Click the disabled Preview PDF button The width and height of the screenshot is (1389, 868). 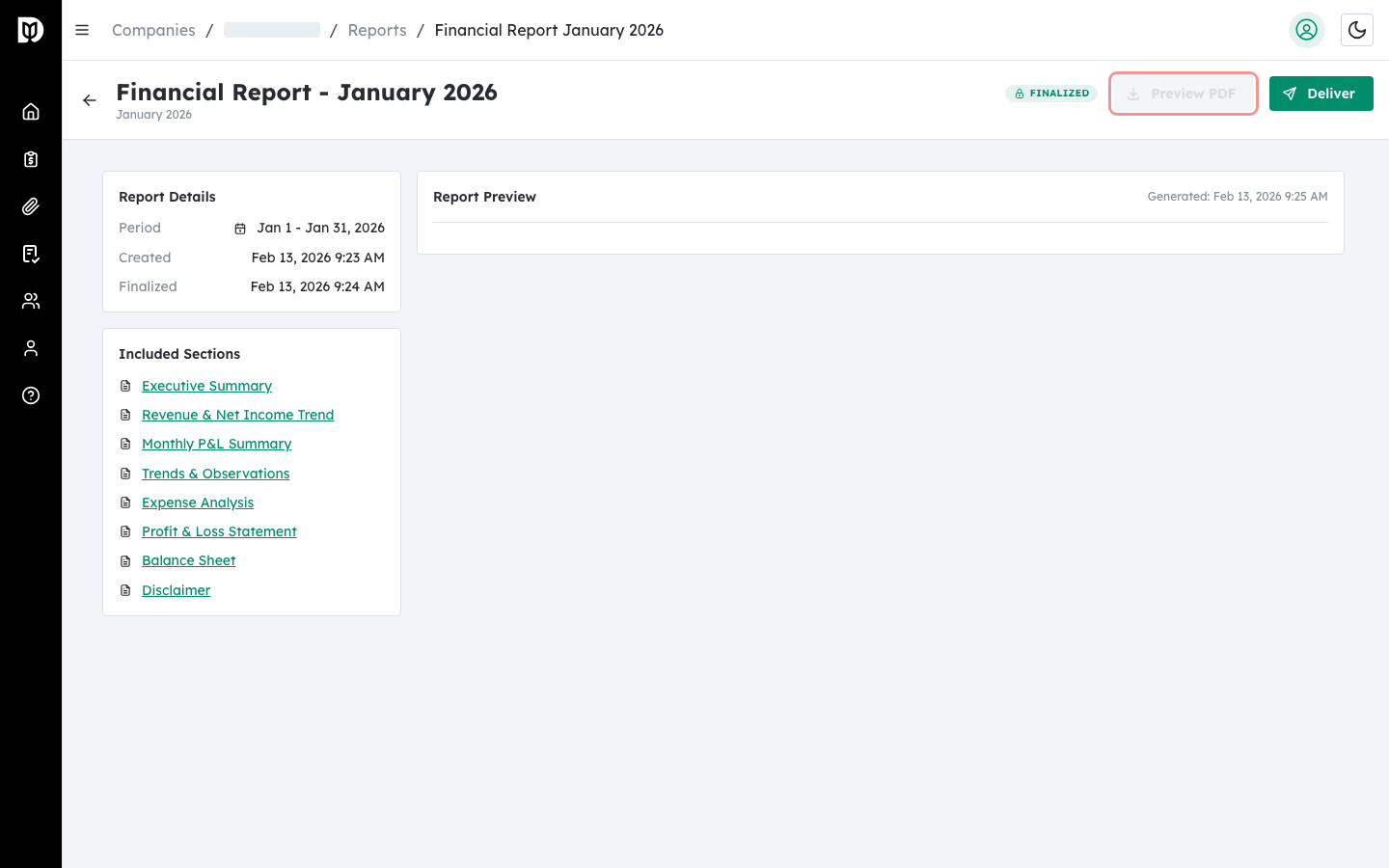tap(1184, 94)
